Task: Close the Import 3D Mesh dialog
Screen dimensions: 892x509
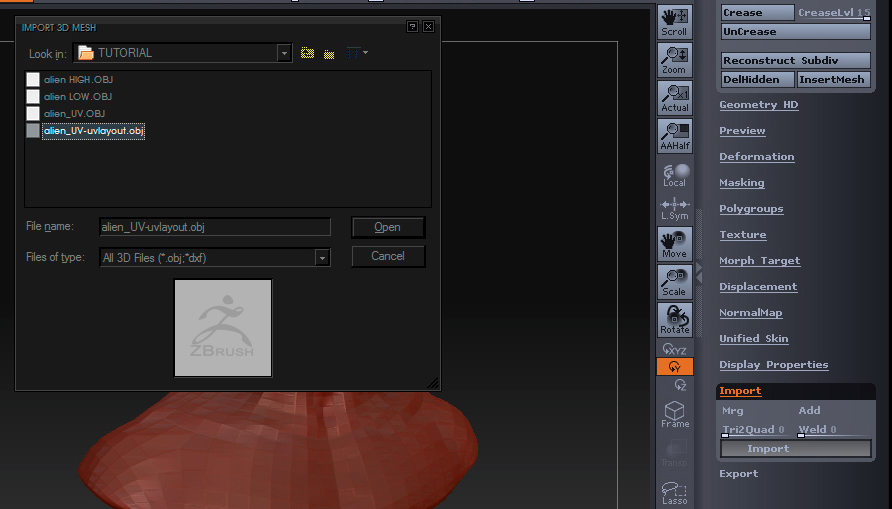Action: [428, 27]
